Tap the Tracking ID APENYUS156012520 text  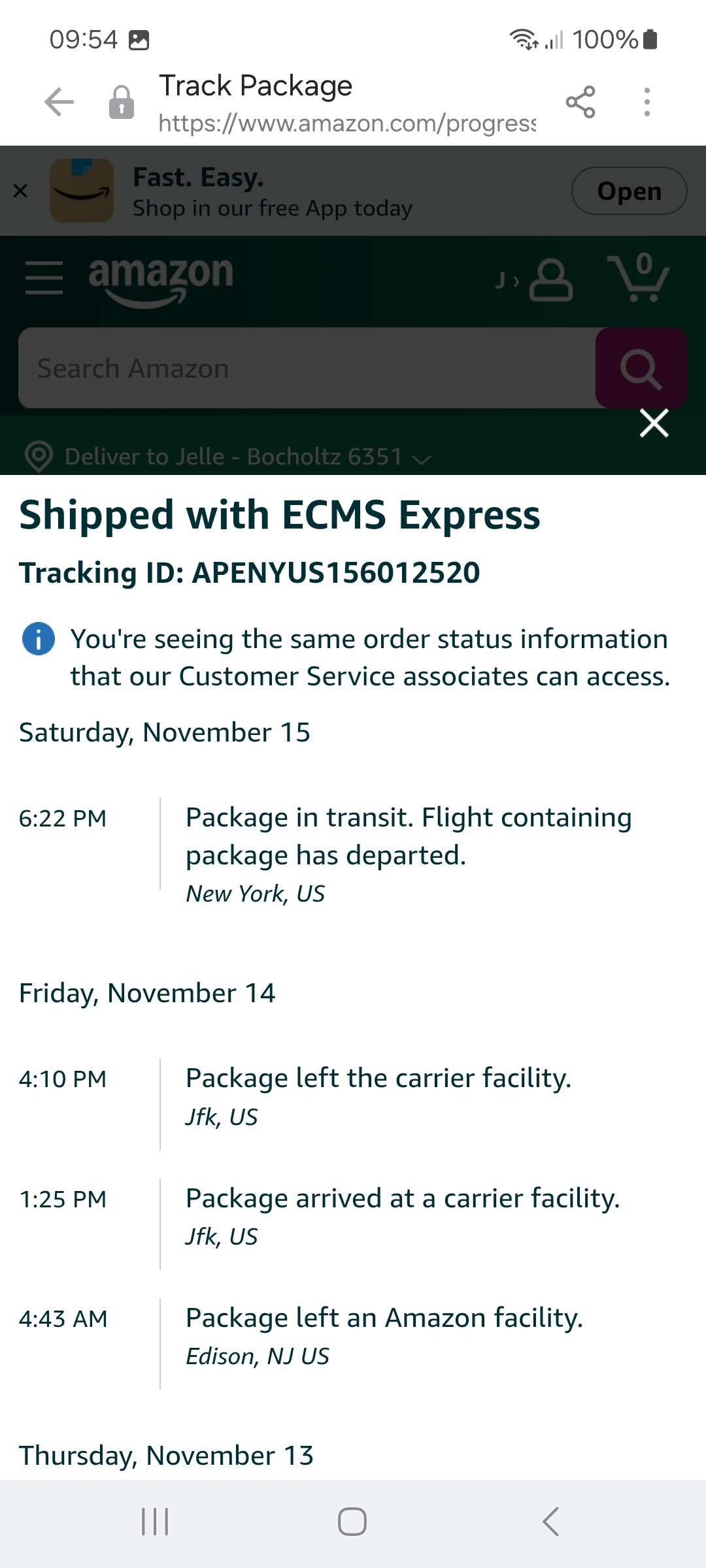(x=250, y=573)
